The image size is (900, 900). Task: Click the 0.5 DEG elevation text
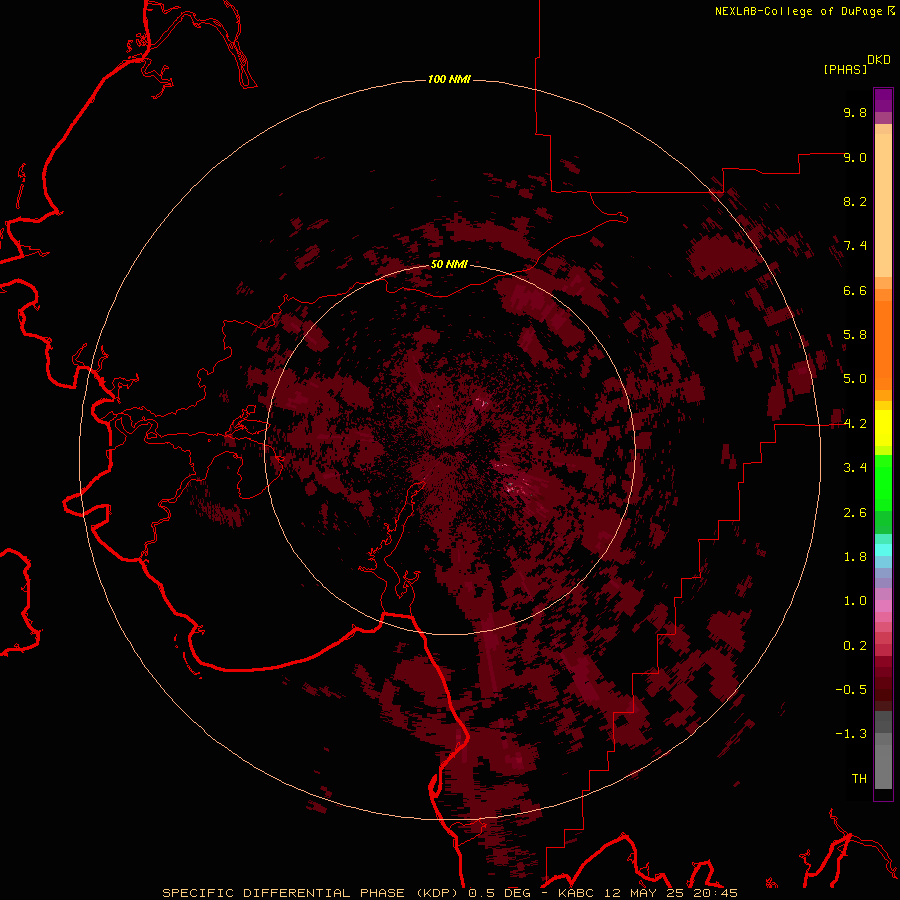click(x=499, y=893)
